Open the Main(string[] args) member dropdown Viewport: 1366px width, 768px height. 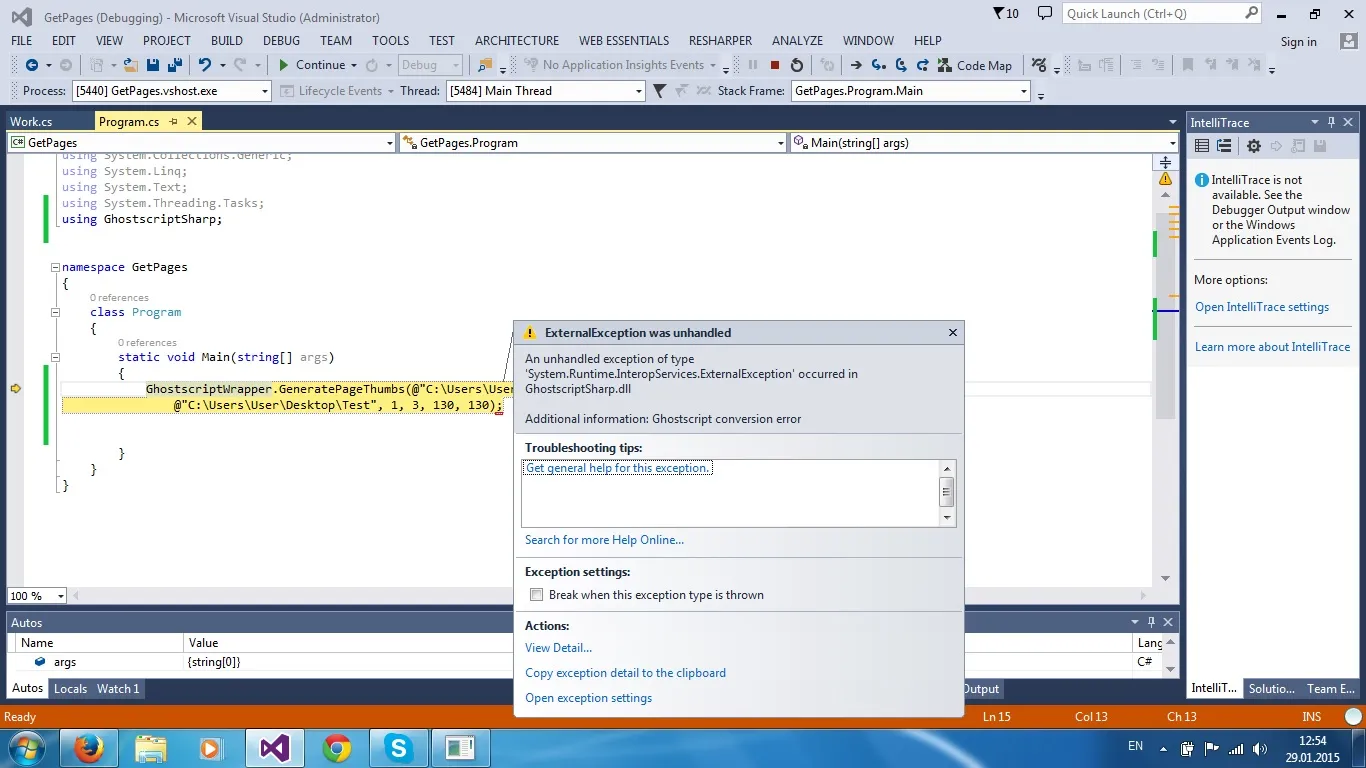tap(1173, 143)
